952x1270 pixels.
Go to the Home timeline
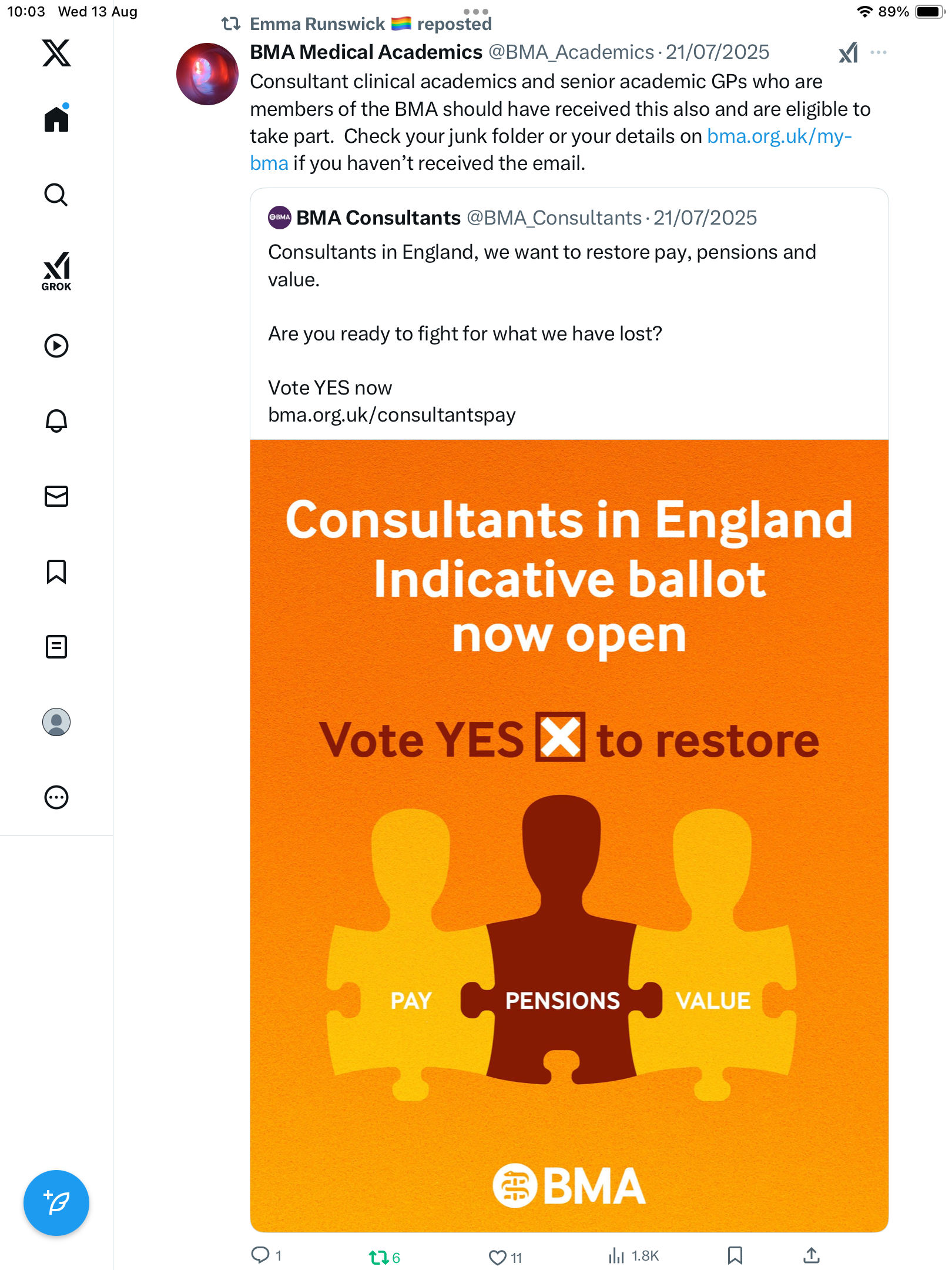click(56, 119)
